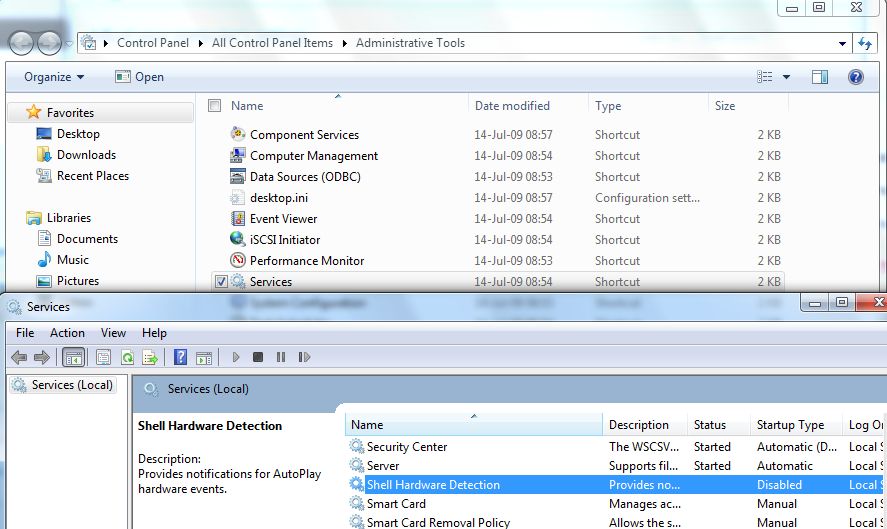The width and height of the screenshot is (887, 529).
Task: Uncheck the Services shortcut checkbox
Action: tap(221, 281)
